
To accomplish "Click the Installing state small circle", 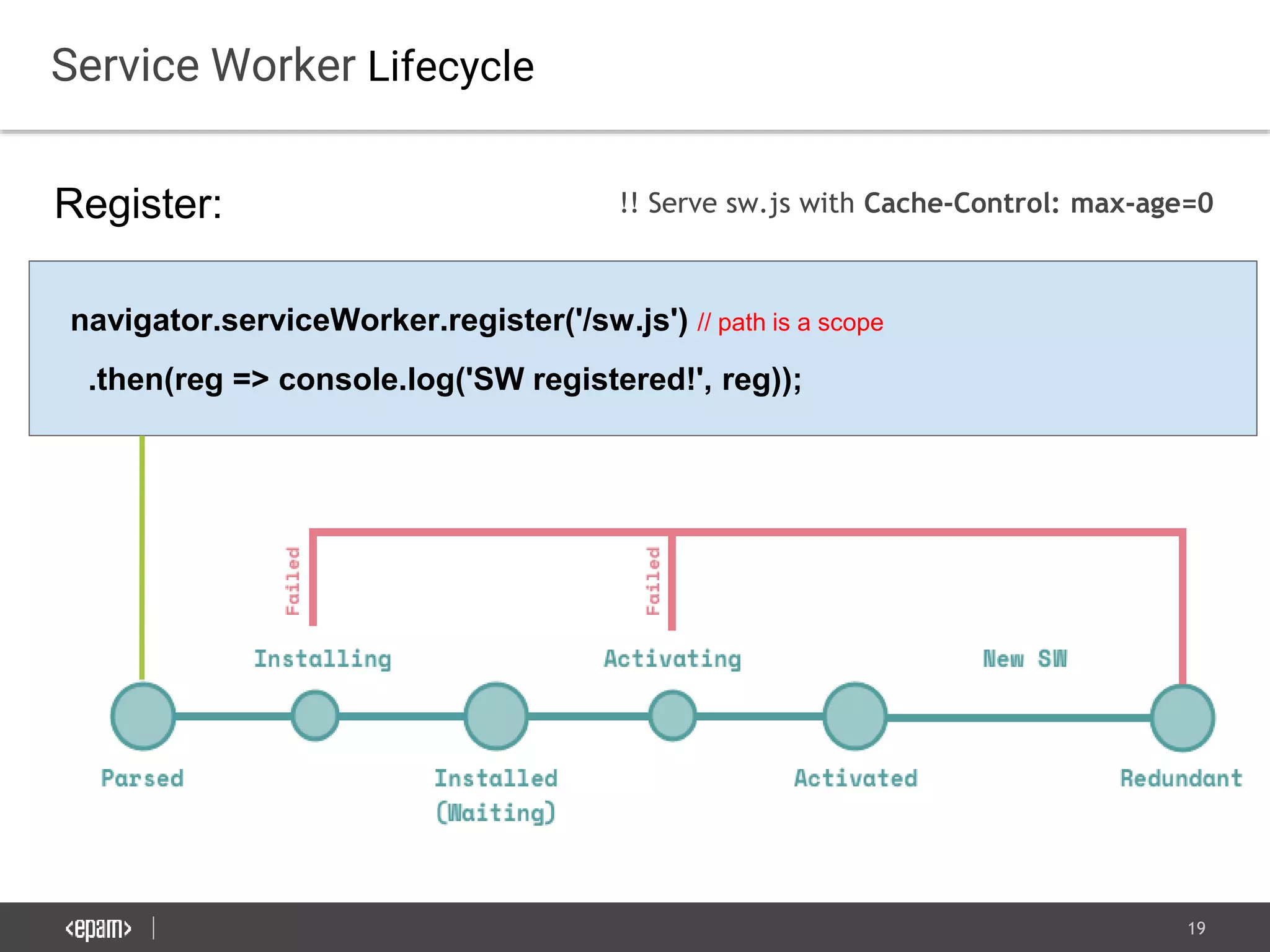I will click(x=315, y=715).
